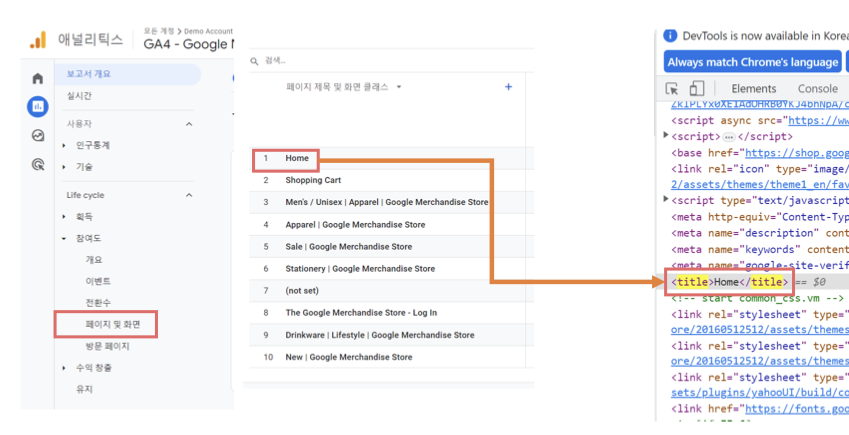Open 유지 report
Viewport: 849px width, 435px height.
pos(84,389)
